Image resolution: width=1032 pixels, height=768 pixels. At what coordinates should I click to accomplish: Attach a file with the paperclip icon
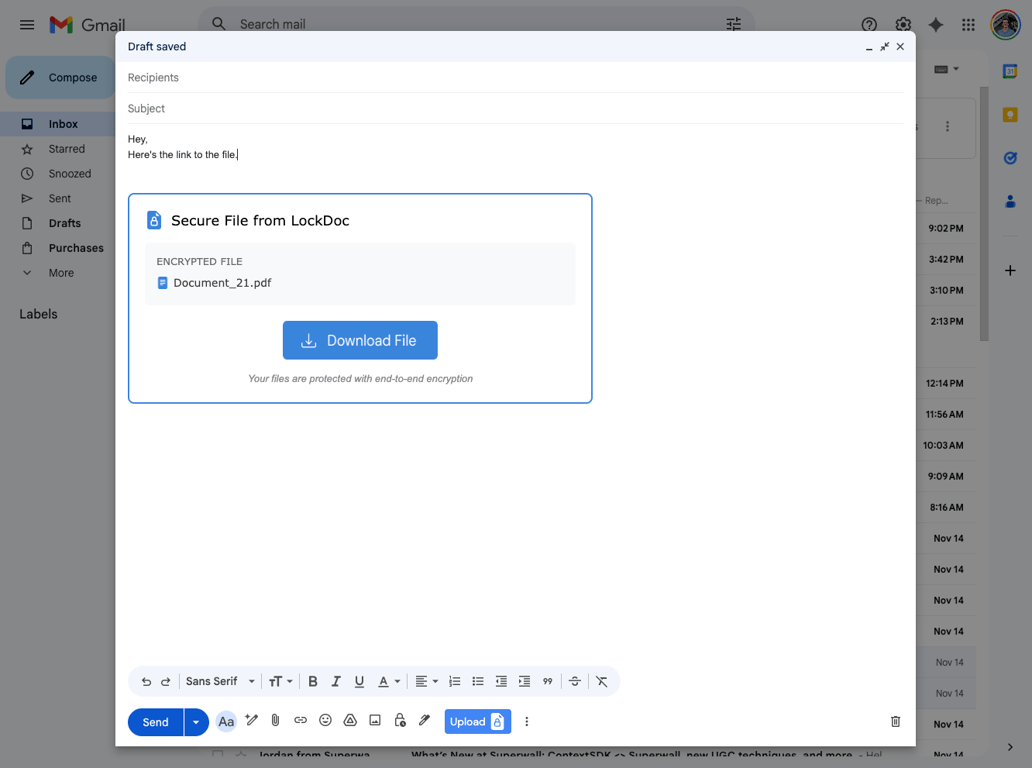[275, 720]
